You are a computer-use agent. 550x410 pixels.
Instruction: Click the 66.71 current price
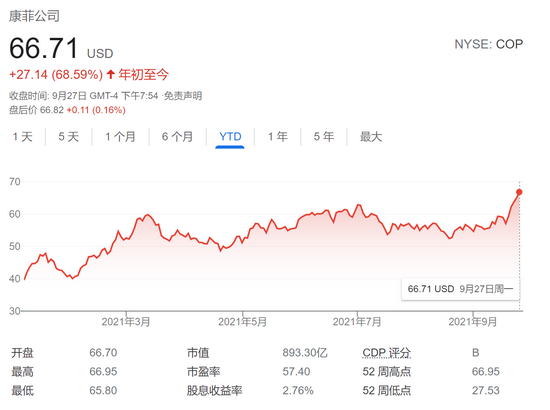tap(43, 48)
